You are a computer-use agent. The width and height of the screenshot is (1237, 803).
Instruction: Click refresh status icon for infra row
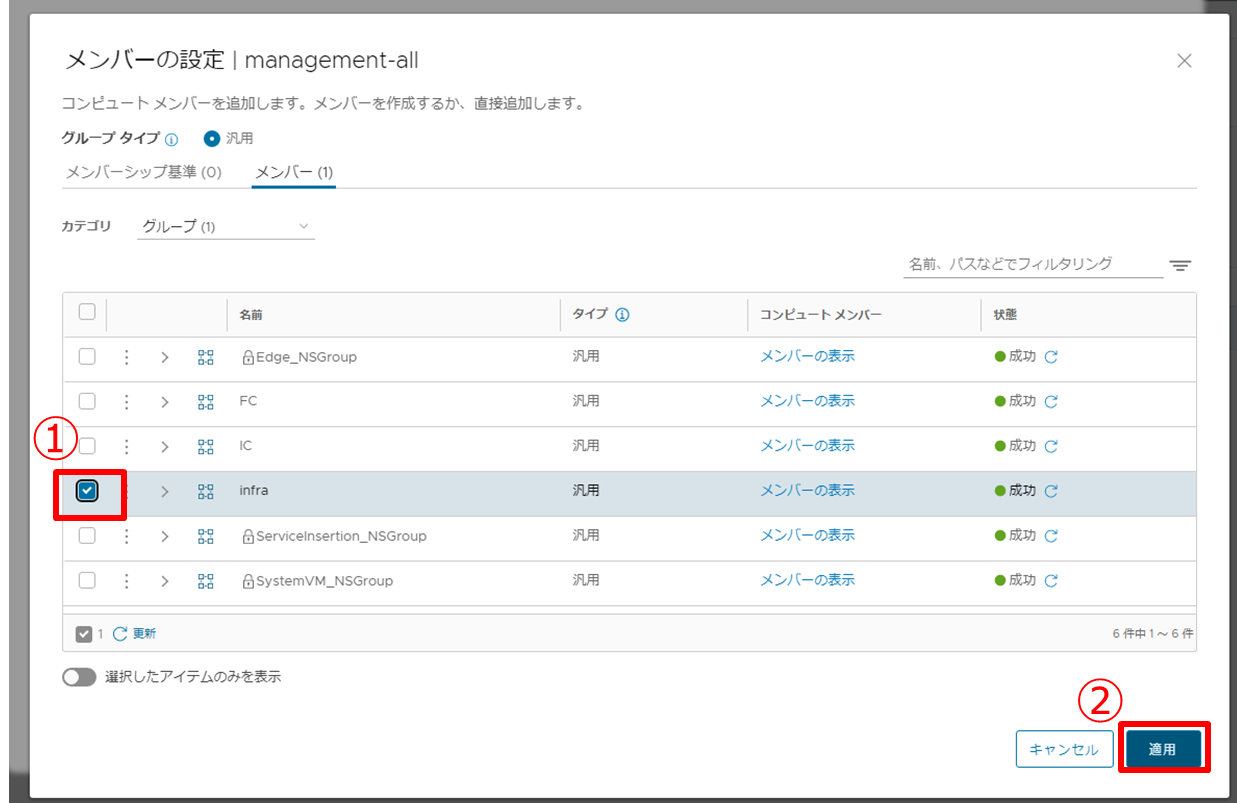pyautogui.click(x=1051, y=491)
